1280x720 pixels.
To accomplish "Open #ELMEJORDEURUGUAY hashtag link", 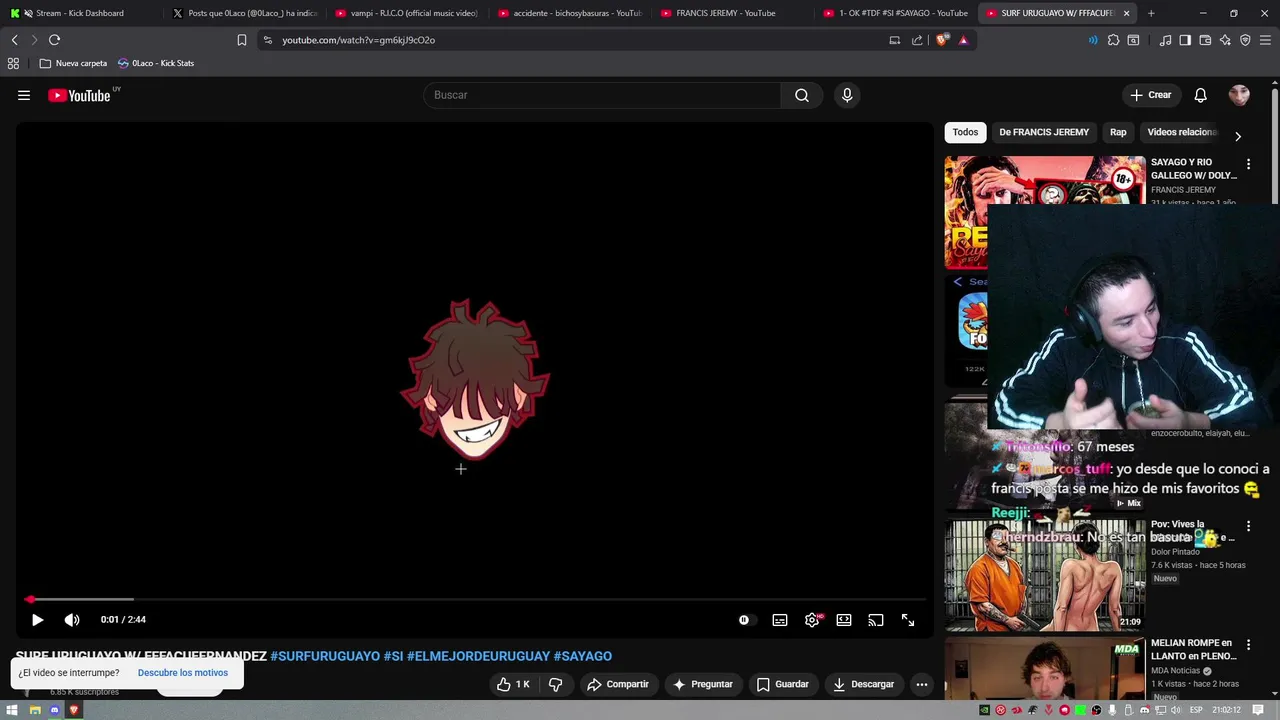I will click(x=478, y=656).
